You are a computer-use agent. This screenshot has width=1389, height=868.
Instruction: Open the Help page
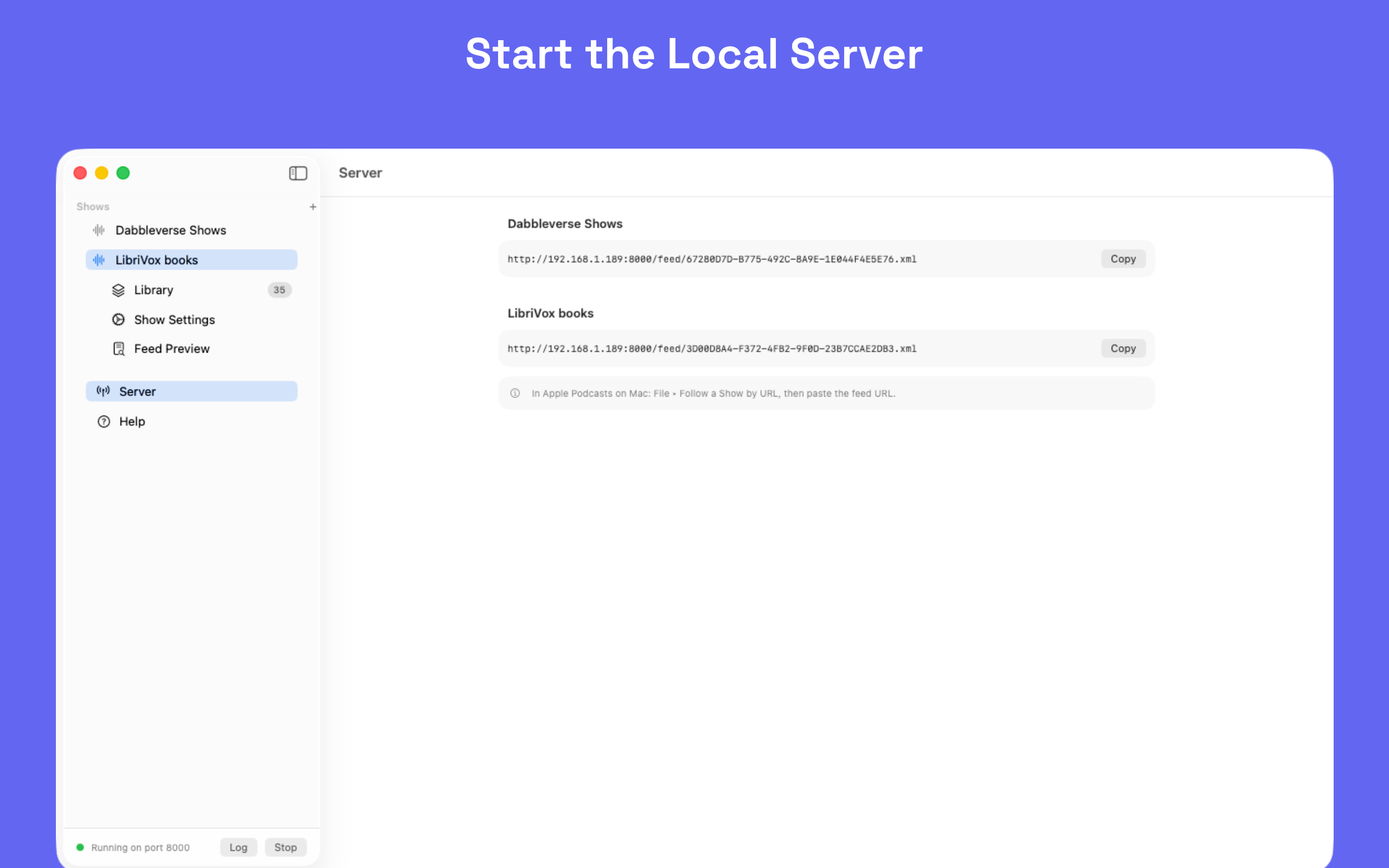(x=192, y=422)
